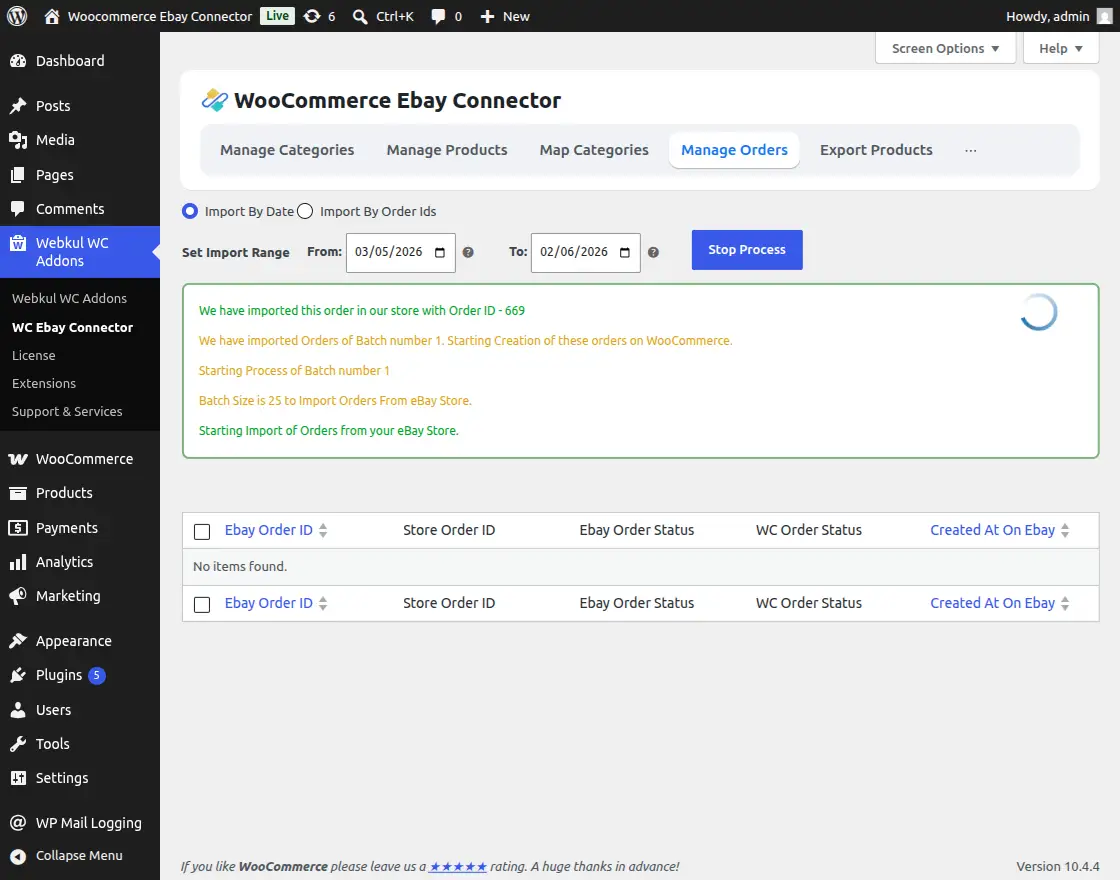Switch to the Export Products tab
This screenshot has width=1120, height=880.
pos(876,150)
